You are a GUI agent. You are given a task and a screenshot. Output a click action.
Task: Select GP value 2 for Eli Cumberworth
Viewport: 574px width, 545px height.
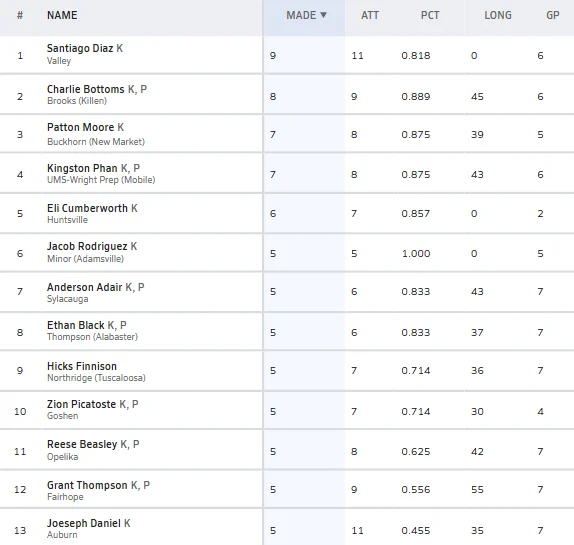pos(540,214)
